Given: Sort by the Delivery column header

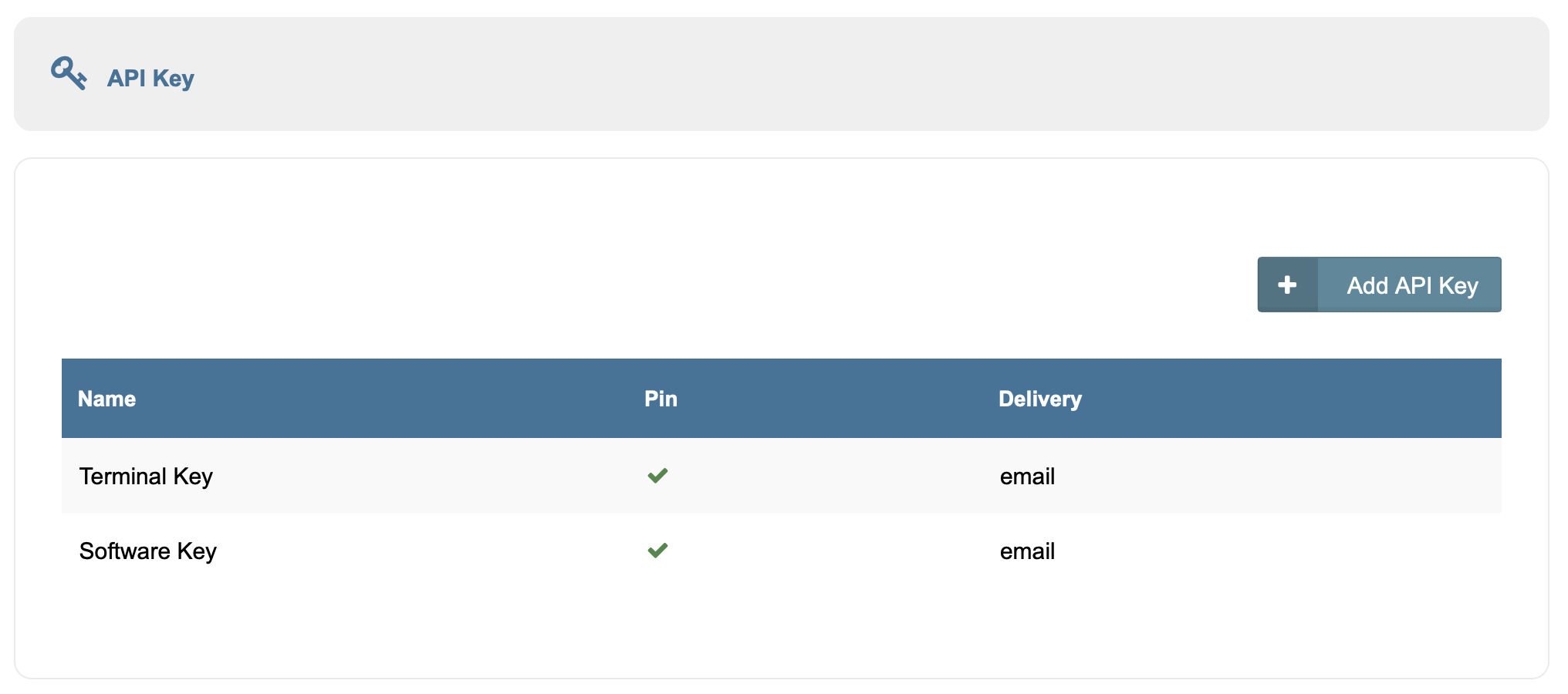Looking at the screenshot, I should (1039, 399).
